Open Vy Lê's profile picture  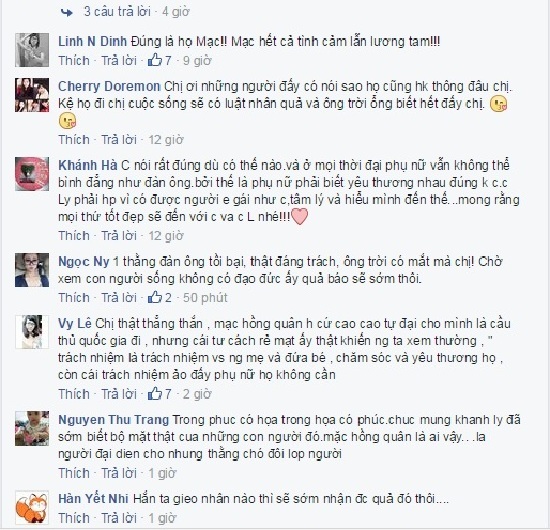pyautogui.click(x=32, y=331)
